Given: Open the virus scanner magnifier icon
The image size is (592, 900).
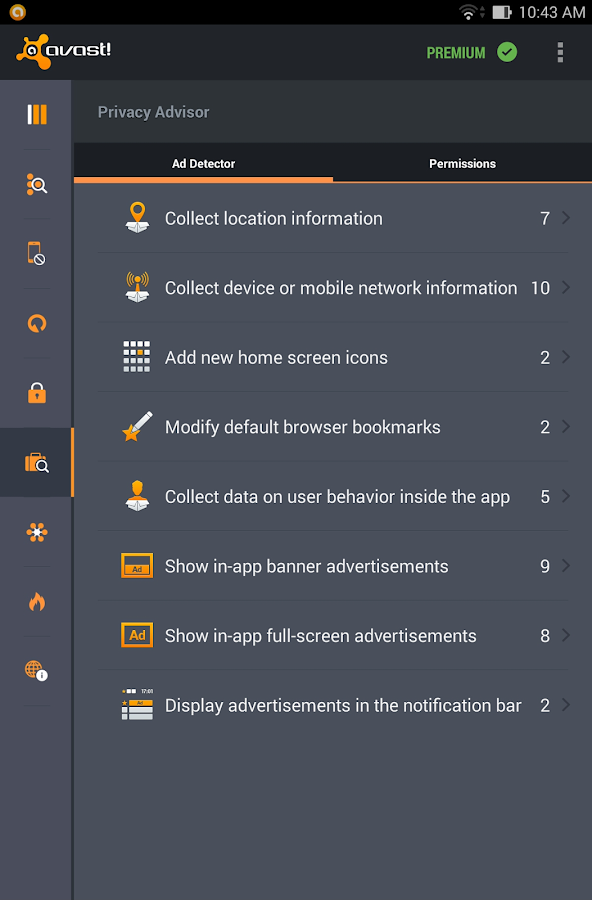Looking at the screenshot, I should tap(37, 184).
